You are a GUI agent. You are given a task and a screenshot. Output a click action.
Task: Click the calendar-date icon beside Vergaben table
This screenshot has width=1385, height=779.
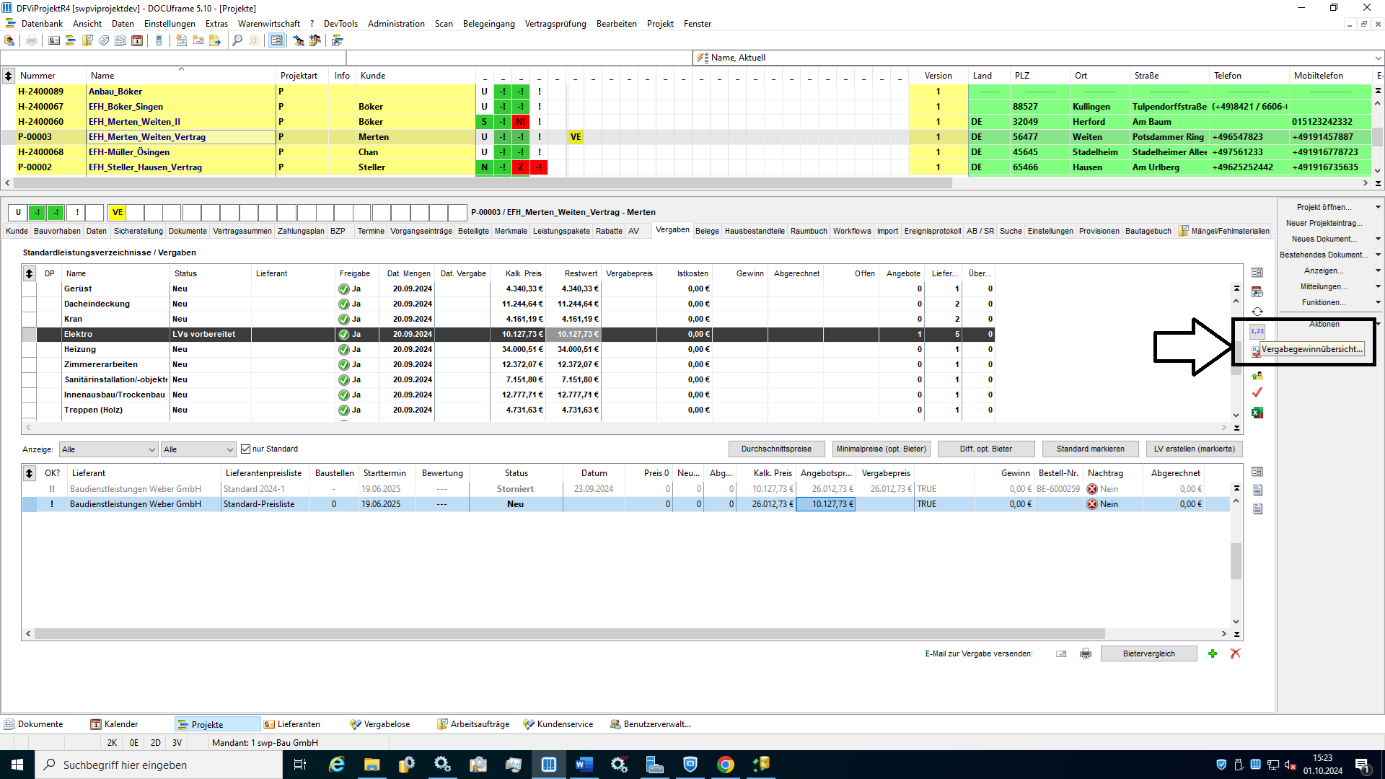(x=1257, y=292)
